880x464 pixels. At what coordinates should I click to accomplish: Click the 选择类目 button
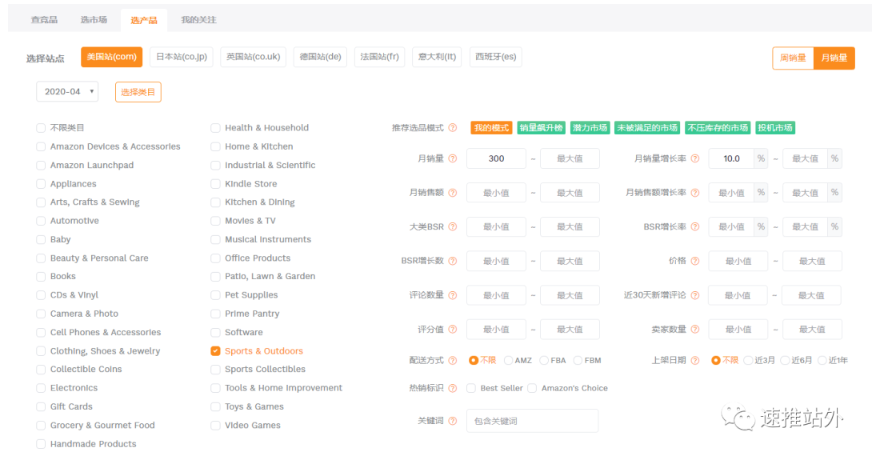coord(138,92)
